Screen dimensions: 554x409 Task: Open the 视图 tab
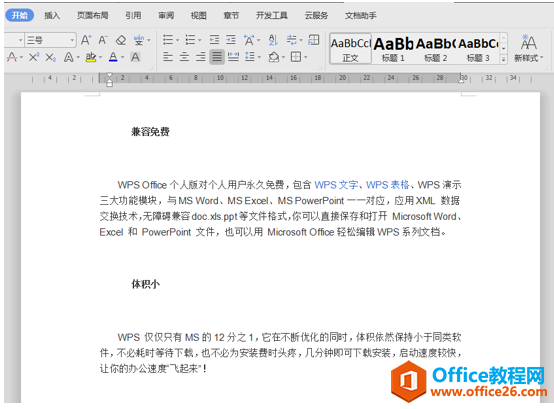click(199, 16)
